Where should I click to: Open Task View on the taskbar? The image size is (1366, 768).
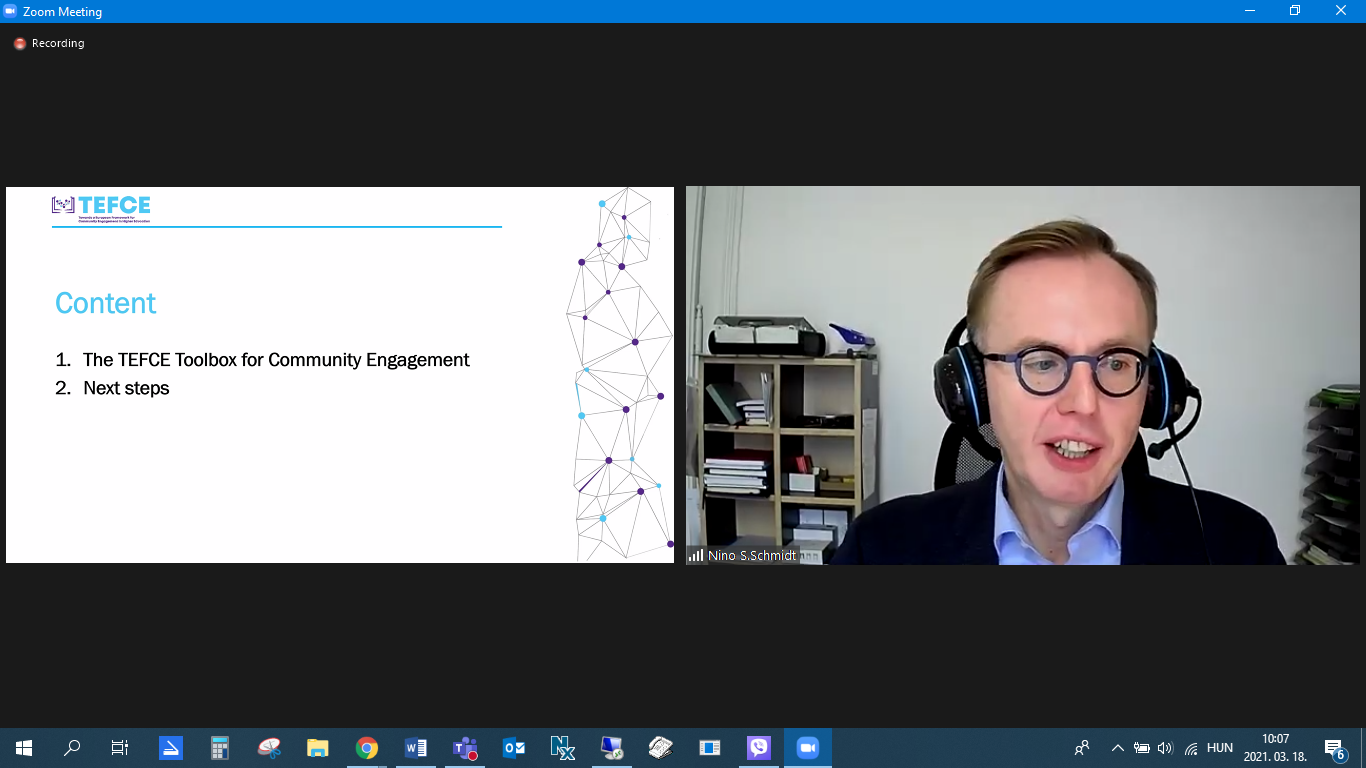pos(120,748)
